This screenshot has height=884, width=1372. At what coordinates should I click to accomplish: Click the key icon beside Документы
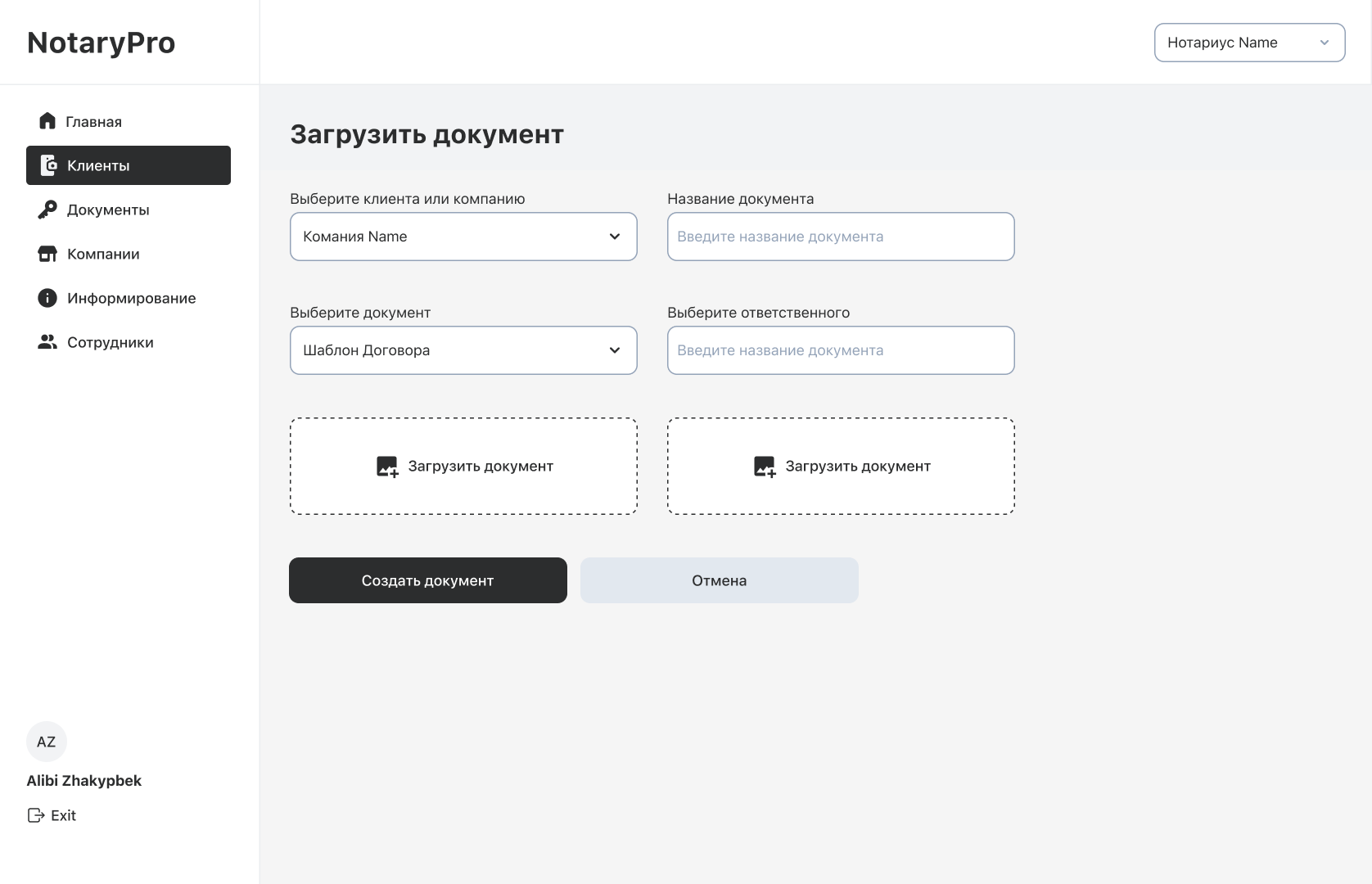[47, 210]
